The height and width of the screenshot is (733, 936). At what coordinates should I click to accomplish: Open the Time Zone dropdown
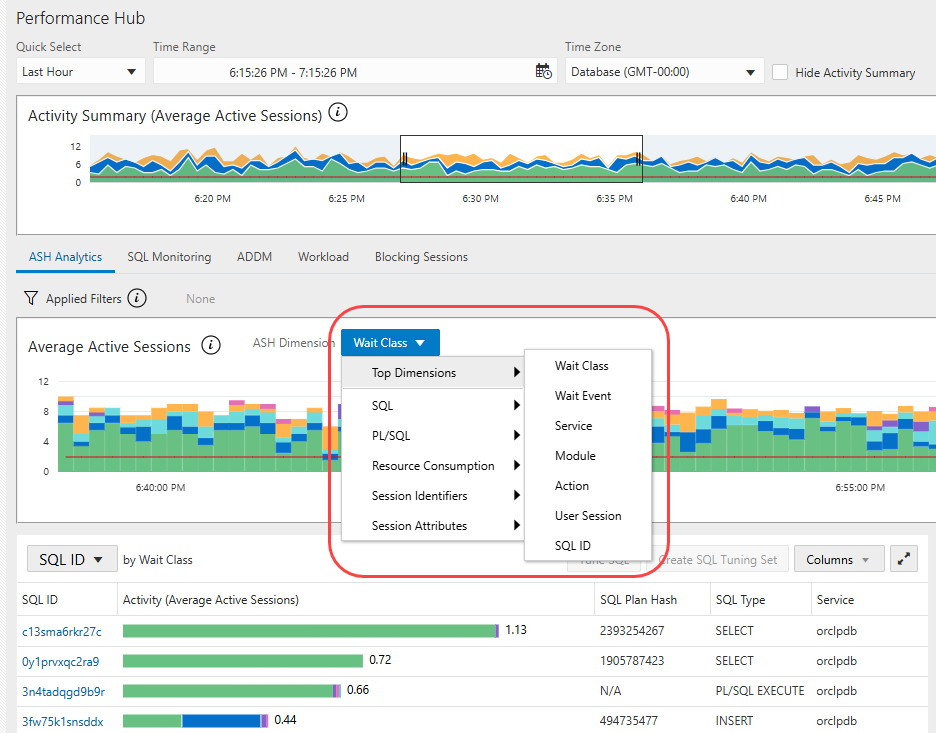tap(663, 72)
